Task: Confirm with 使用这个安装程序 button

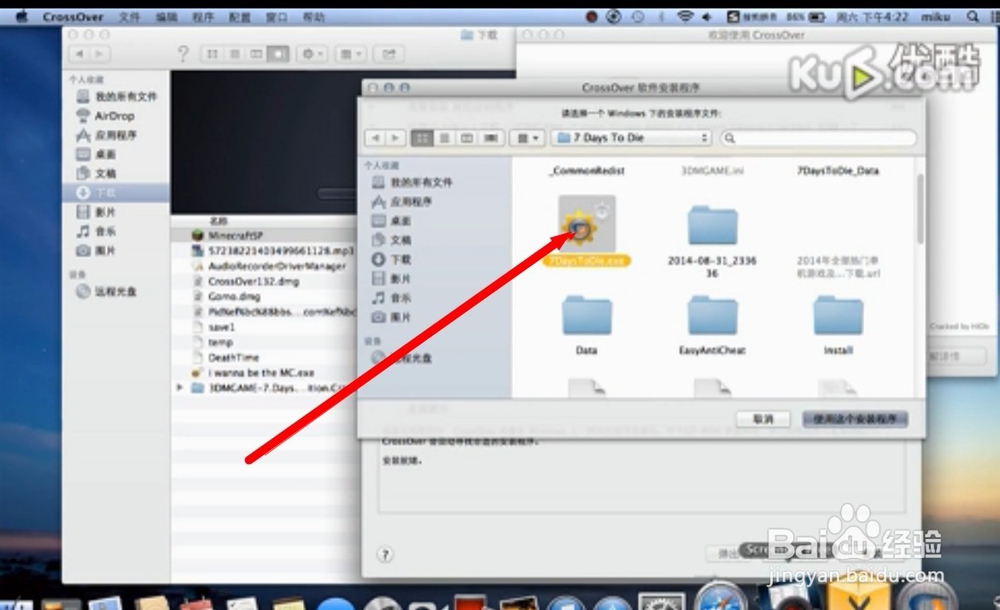Action: (855, 419)
